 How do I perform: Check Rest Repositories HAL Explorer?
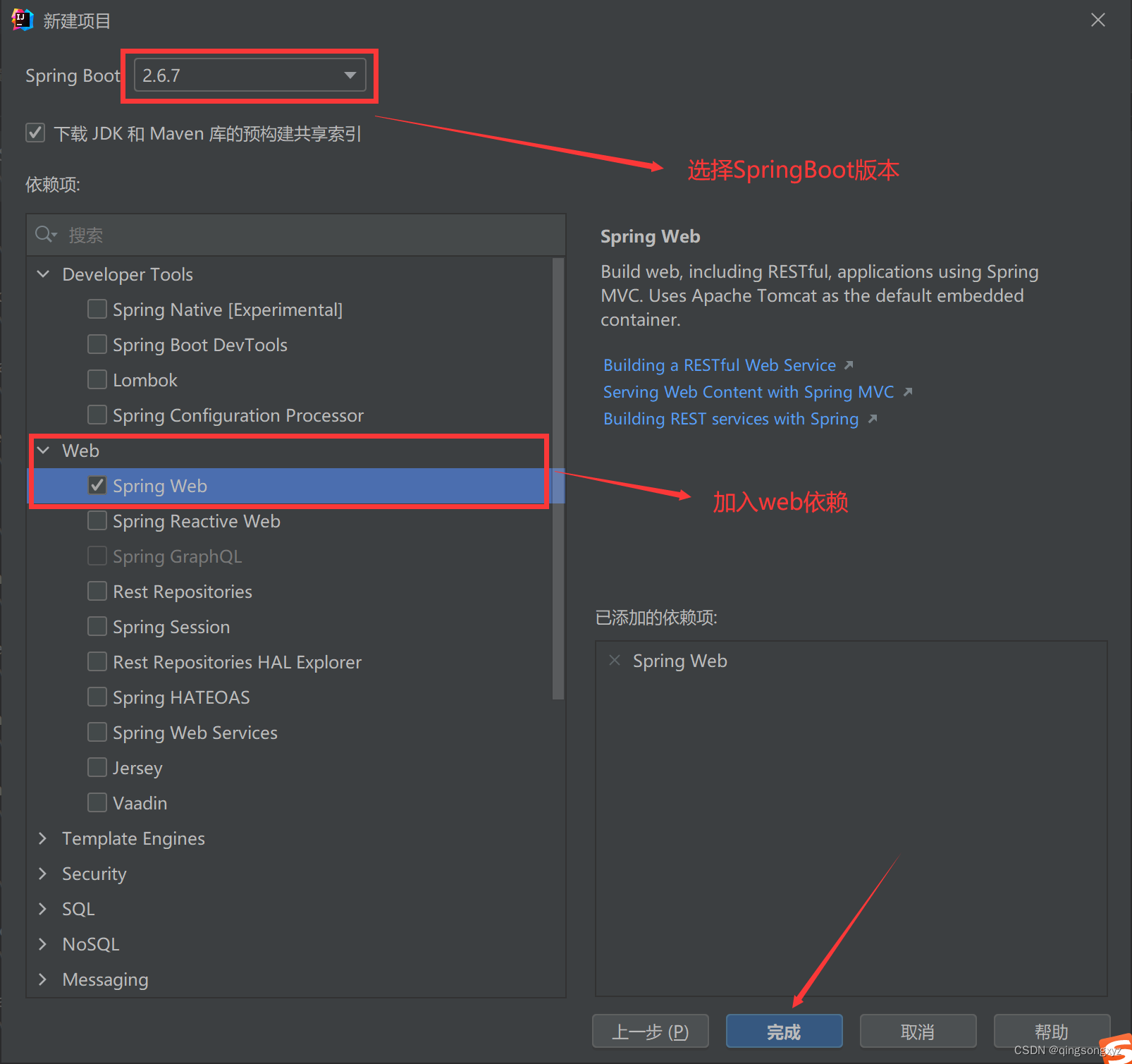pyautogui.click(x=97, y=661)
